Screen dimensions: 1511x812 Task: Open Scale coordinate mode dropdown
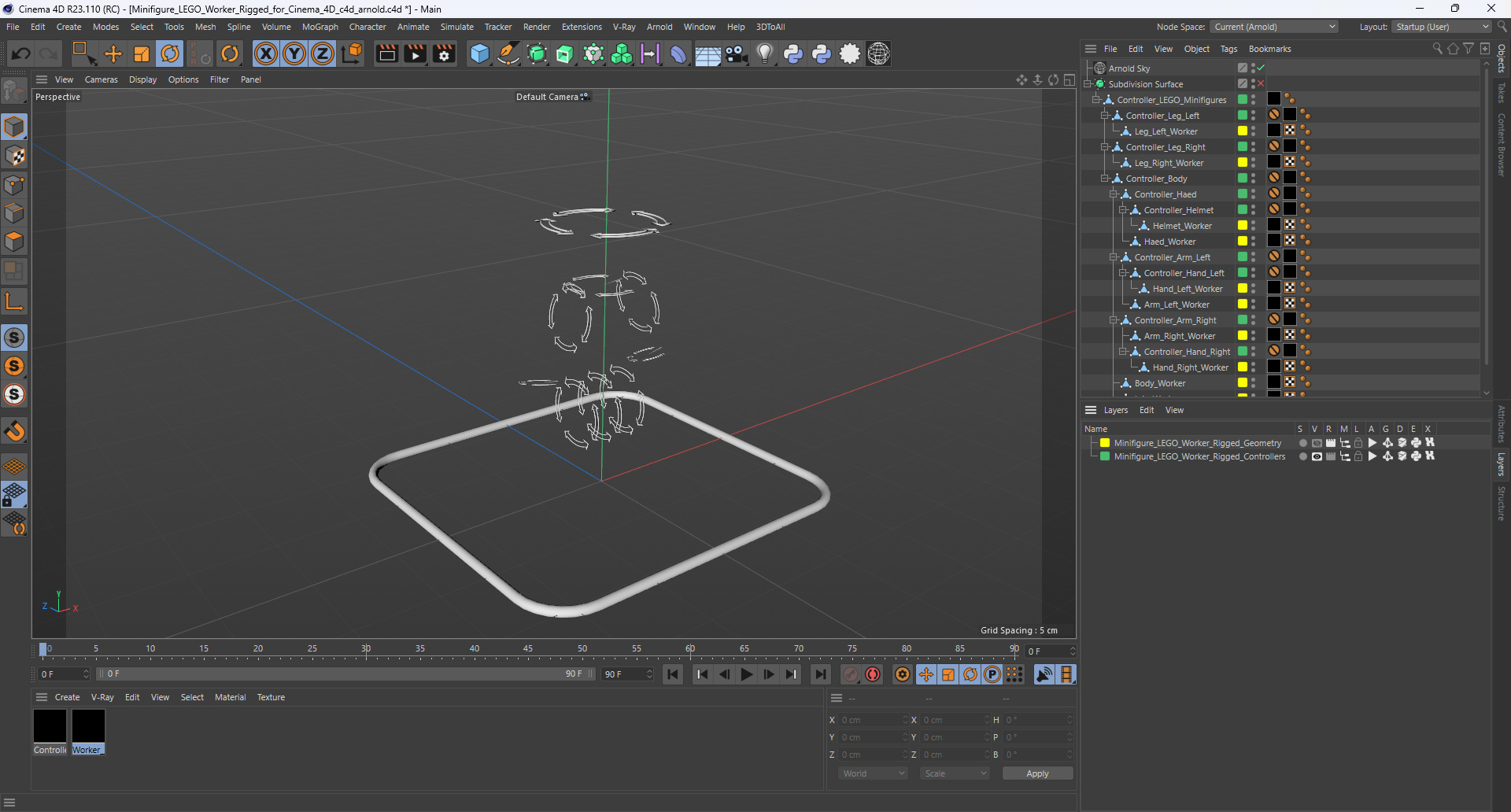click(x=955, y=773)
